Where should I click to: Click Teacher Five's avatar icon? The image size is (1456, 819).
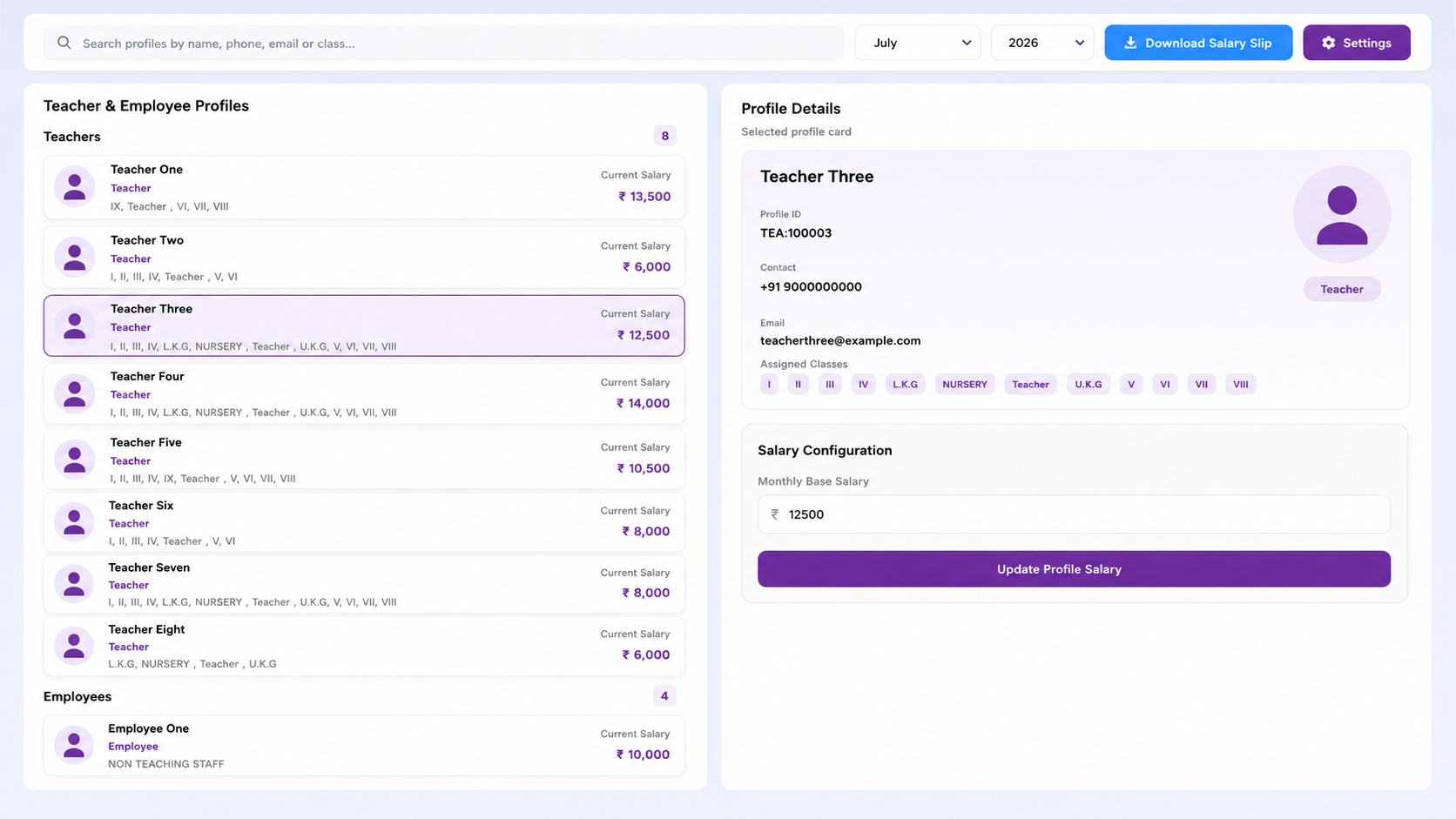tap(75, 460)
